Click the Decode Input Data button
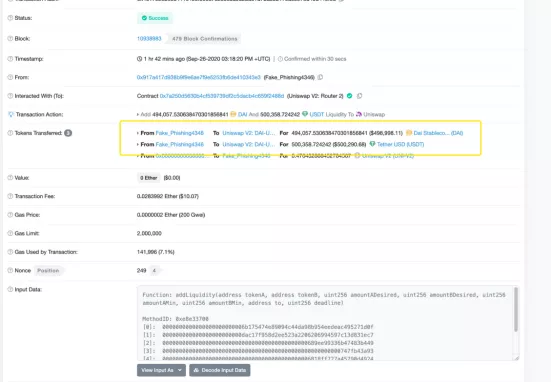Image resolution: width=551 pixels, height=382 pixels. tap(220, 370)
